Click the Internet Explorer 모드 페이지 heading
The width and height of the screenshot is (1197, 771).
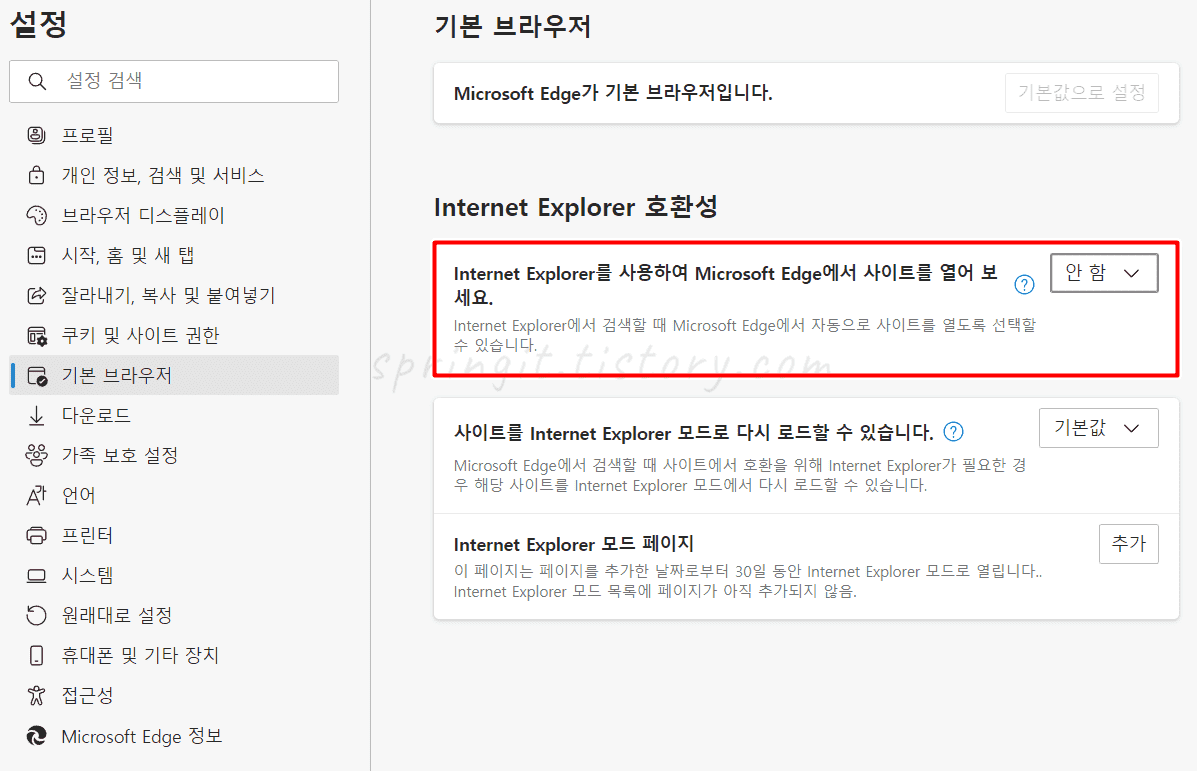(x=573, y=544)
